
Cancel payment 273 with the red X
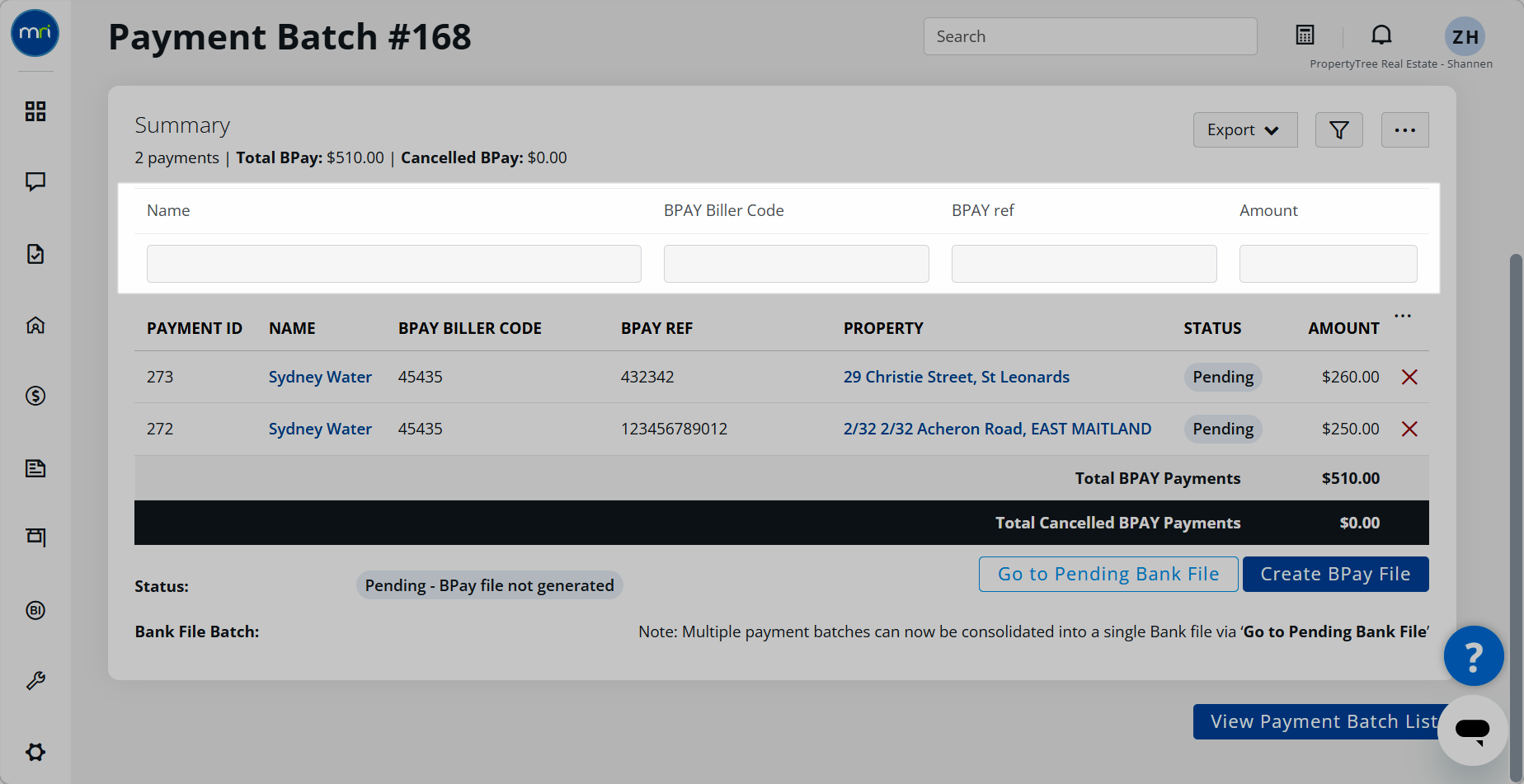[x=1409, y=377]
